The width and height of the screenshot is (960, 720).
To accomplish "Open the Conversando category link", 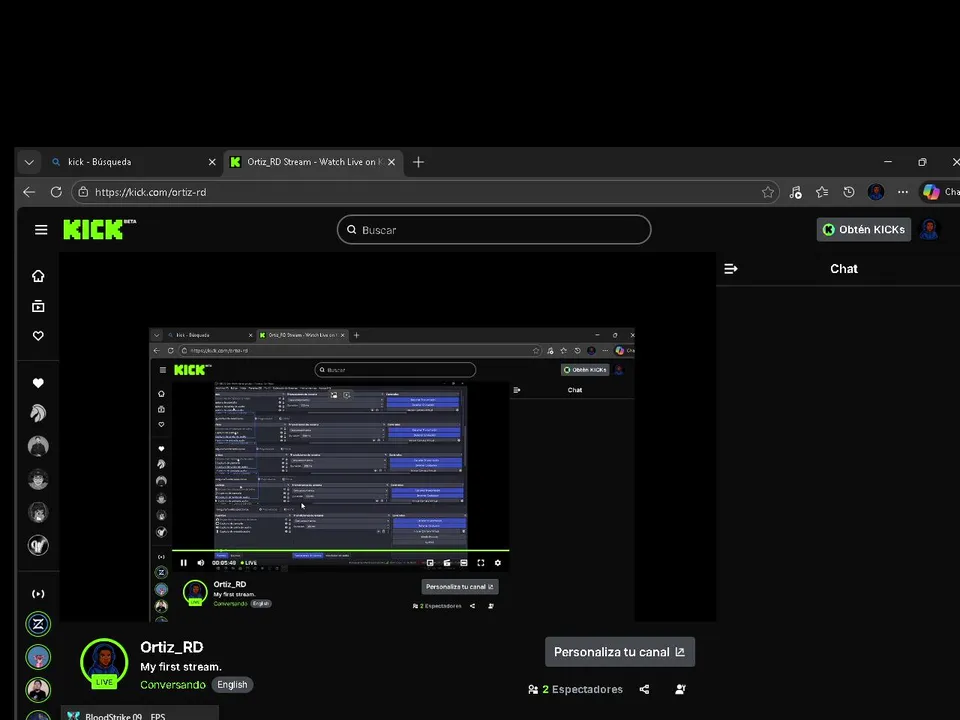I will pos(173,684).
